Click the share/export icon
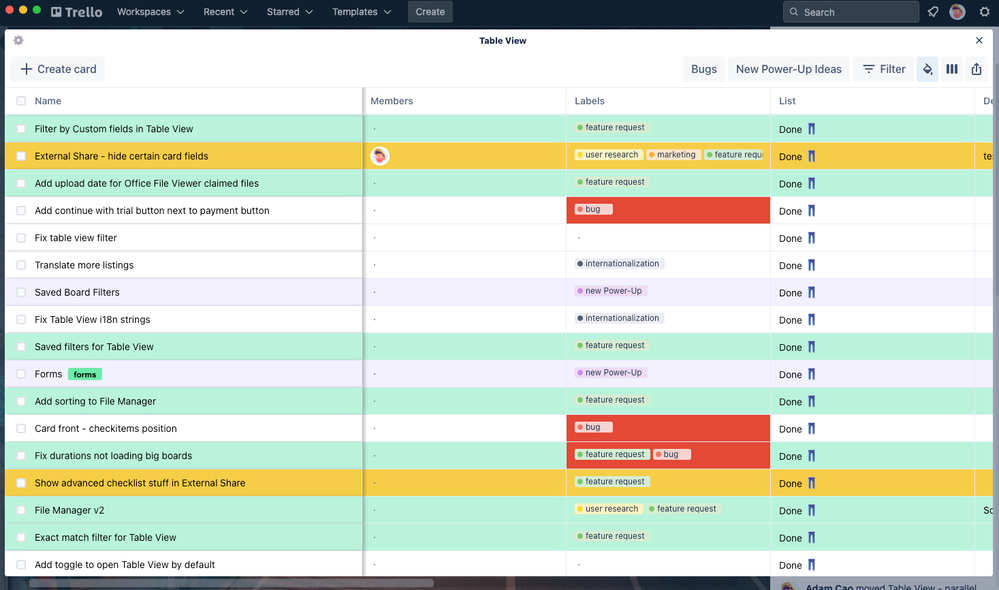Viewport: 999px width, 590px height. 975,69
